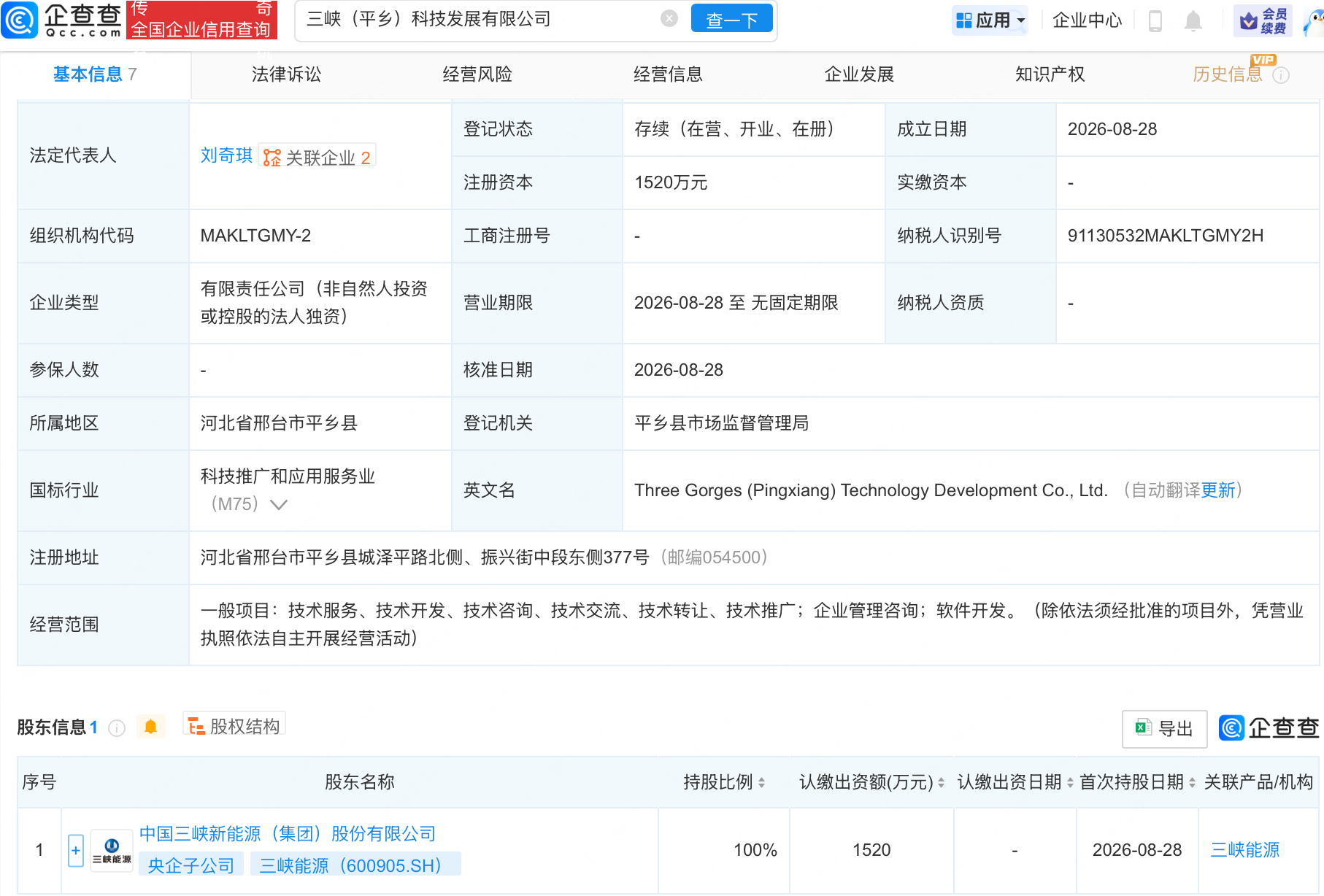Click the 会员续费 membership badge
This screenshot has width=1324, height=896.
(1263, 20)
